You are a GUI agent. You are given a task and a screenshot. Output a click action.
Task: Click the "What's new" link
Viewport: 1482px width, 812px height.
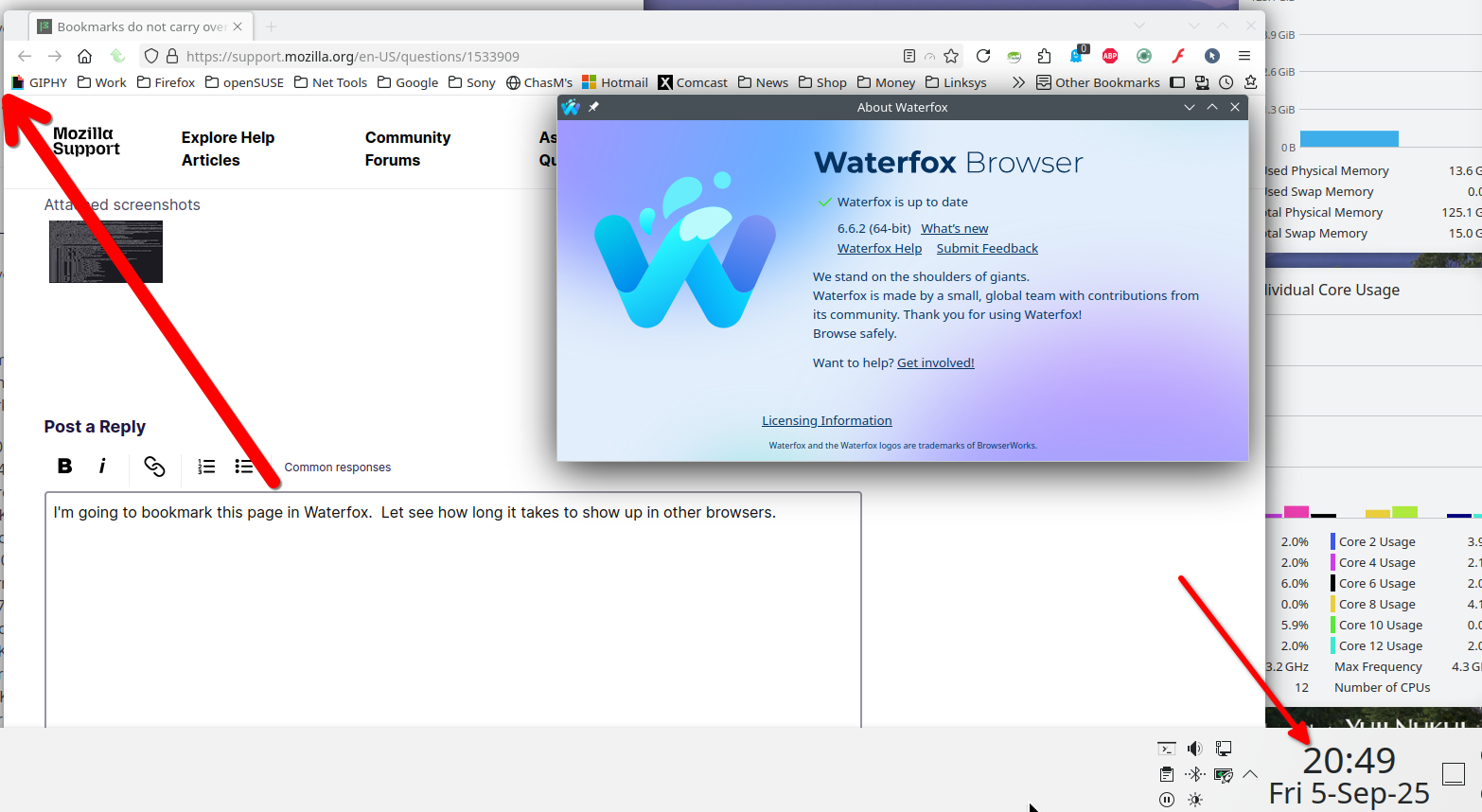(x=954, y=228)
